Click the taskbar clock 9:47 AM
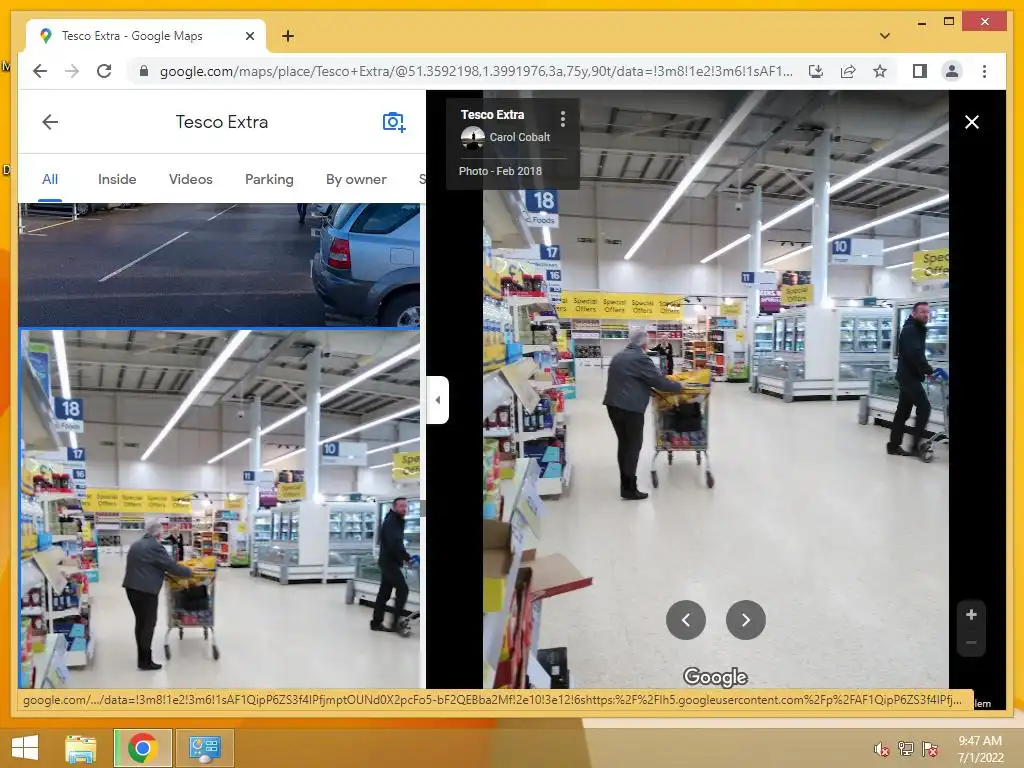Screen dimensions: 1024x768 tap(980, 741)
